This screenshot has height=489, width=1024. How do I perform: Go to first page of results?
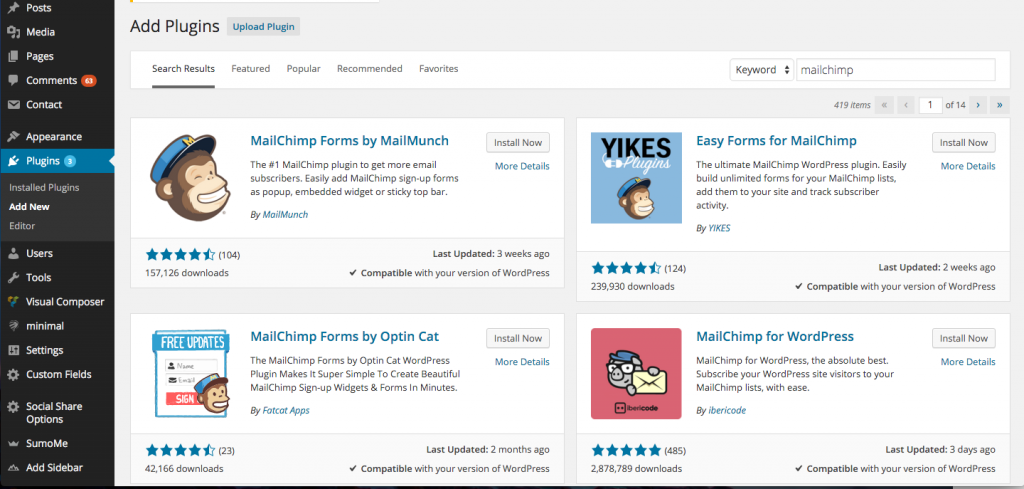884,104
